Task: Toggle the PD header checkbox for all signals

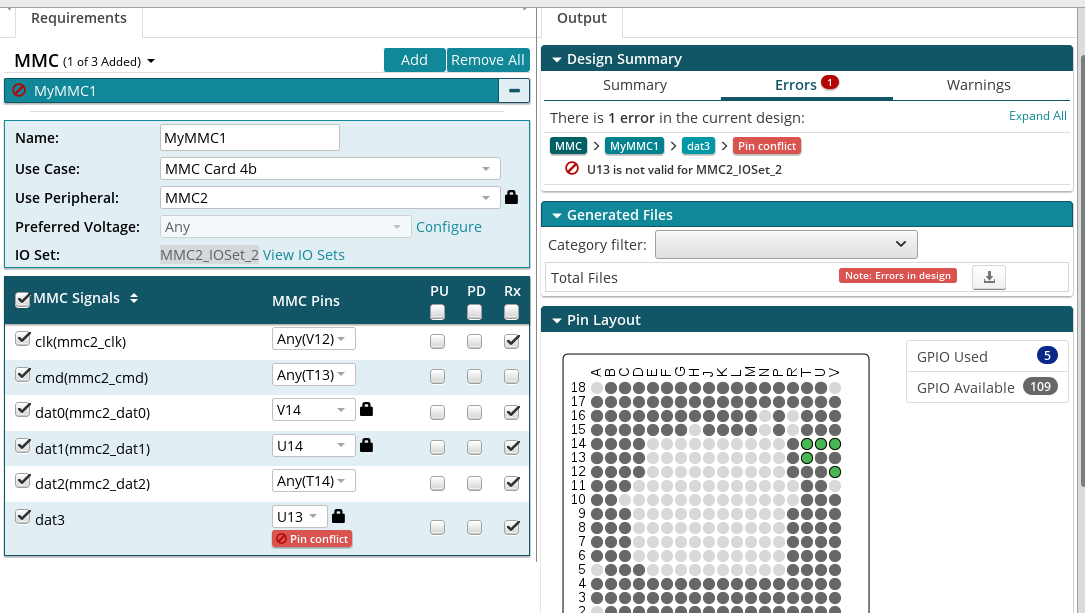Action: tap(474, 313)
